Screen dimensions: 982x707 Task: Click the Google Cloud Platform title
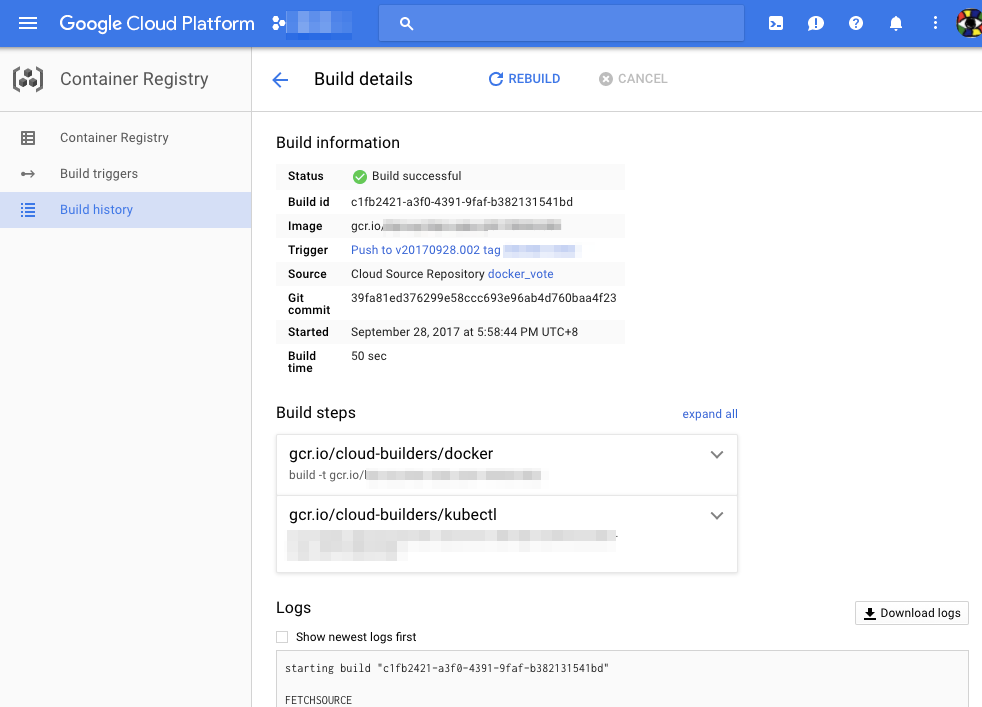157,24
